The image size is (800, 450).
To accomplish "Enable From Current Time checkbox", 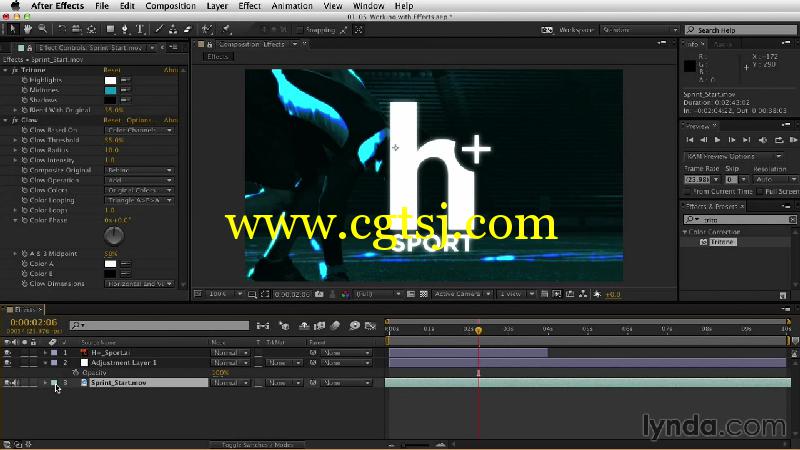I will [x=687, y=191].
